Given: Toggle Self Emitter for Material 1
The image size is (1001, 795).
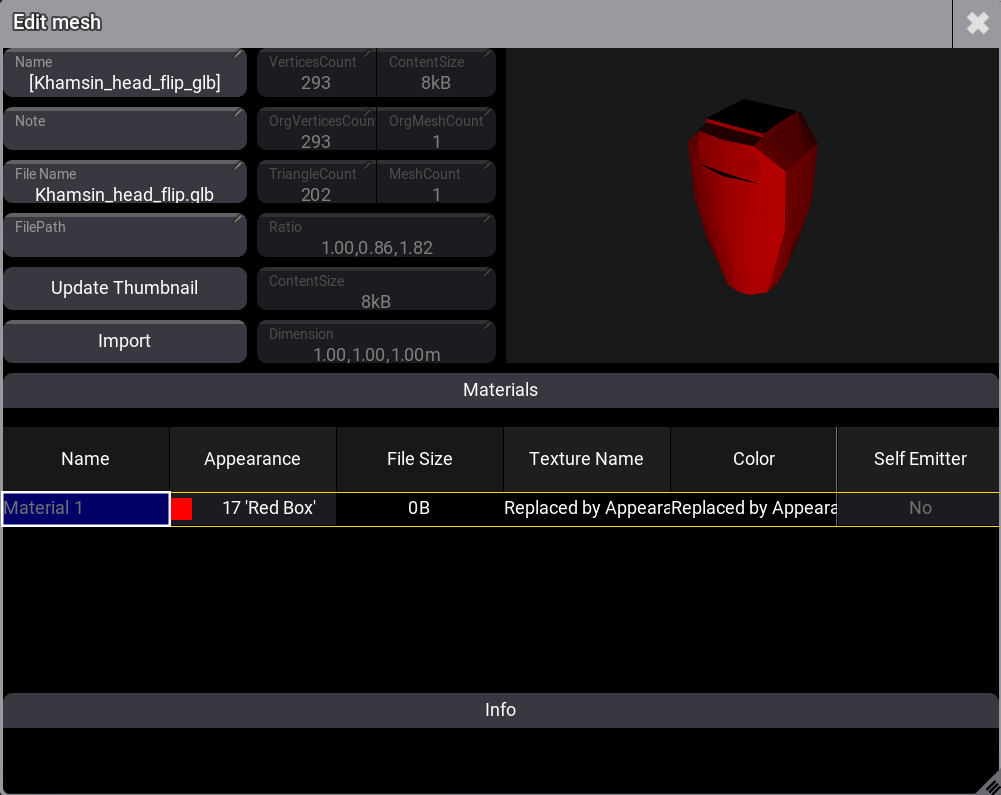Looking at the screenshot, I should tap(919, 508).
